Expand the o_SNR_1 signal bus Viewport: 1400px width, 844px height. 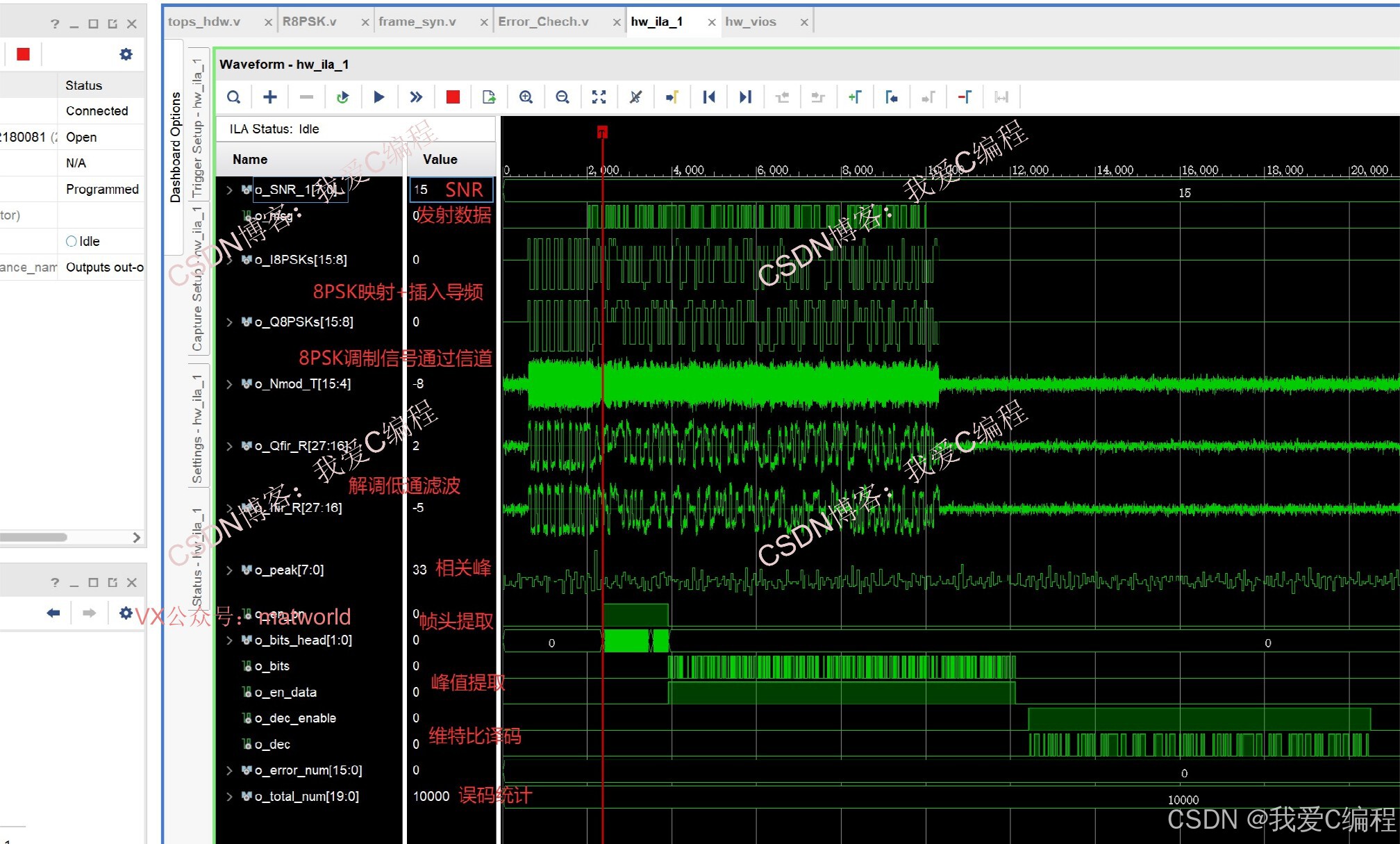pyautogui.click(x=229, y=190)
